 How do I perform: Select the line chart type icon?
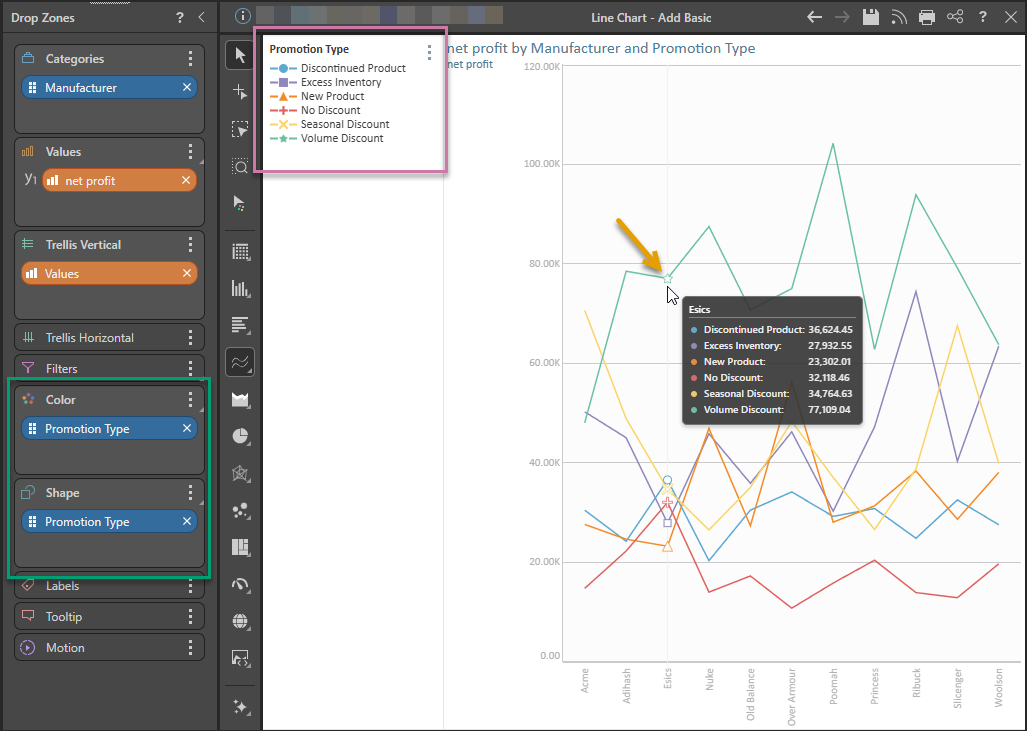[240, 362]
